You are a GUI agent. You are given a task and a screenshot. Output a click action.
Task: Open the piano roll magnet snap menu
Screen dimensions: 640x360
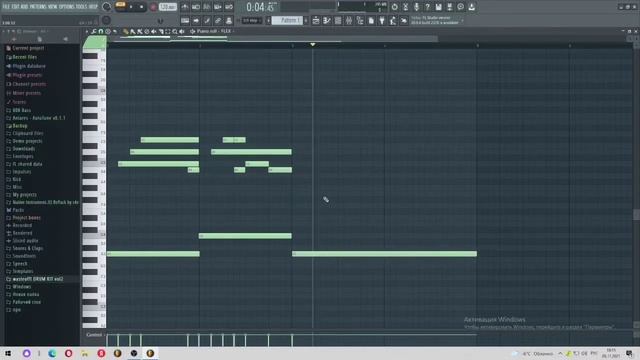[x=101, y=31]
